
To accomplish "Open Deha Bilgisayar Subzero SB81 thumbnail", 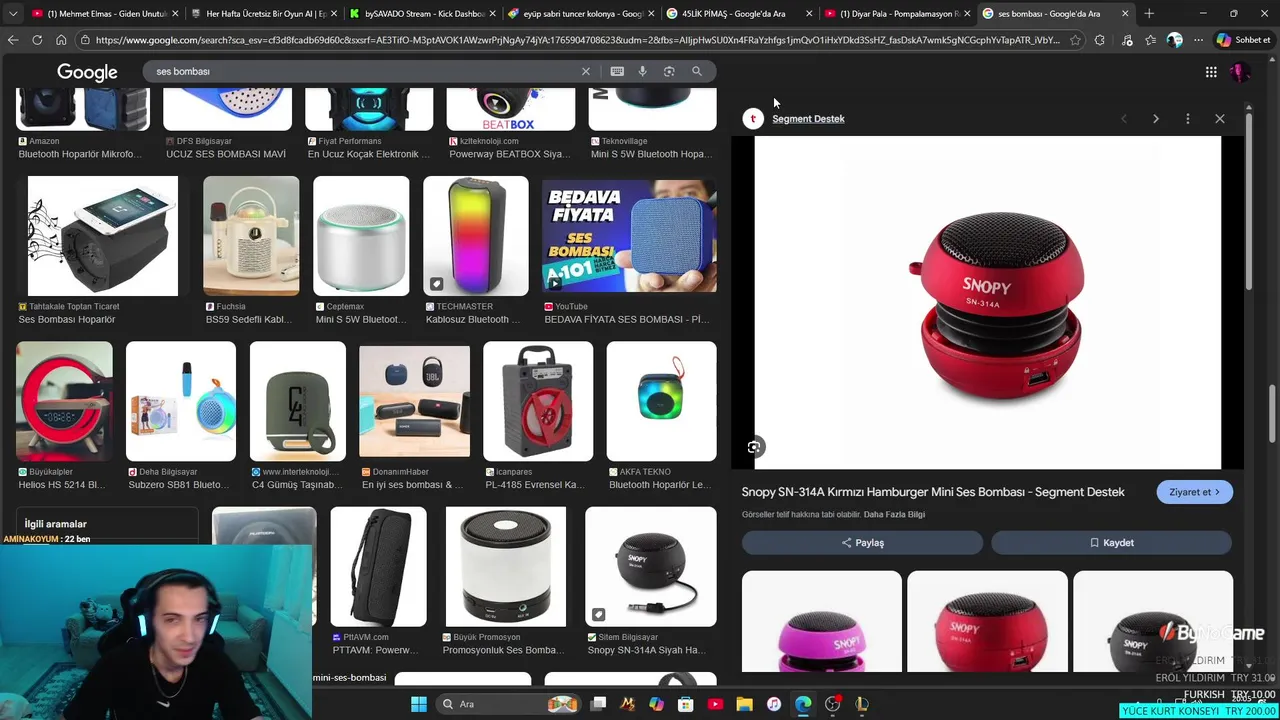I will point(181,401).
